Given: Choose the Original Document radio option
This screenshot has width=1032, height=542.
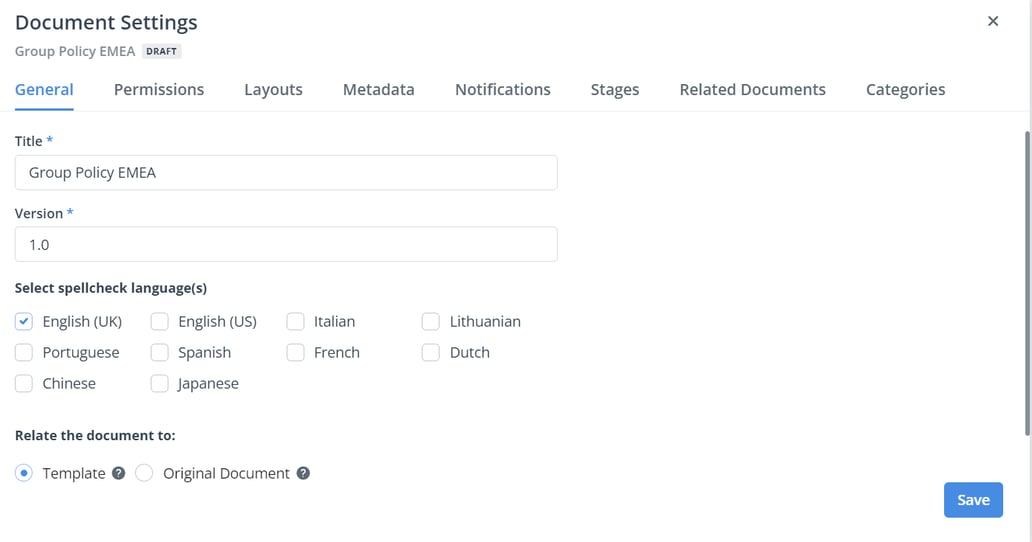Looking at the screenshot, I should click(x=144, y=473).
